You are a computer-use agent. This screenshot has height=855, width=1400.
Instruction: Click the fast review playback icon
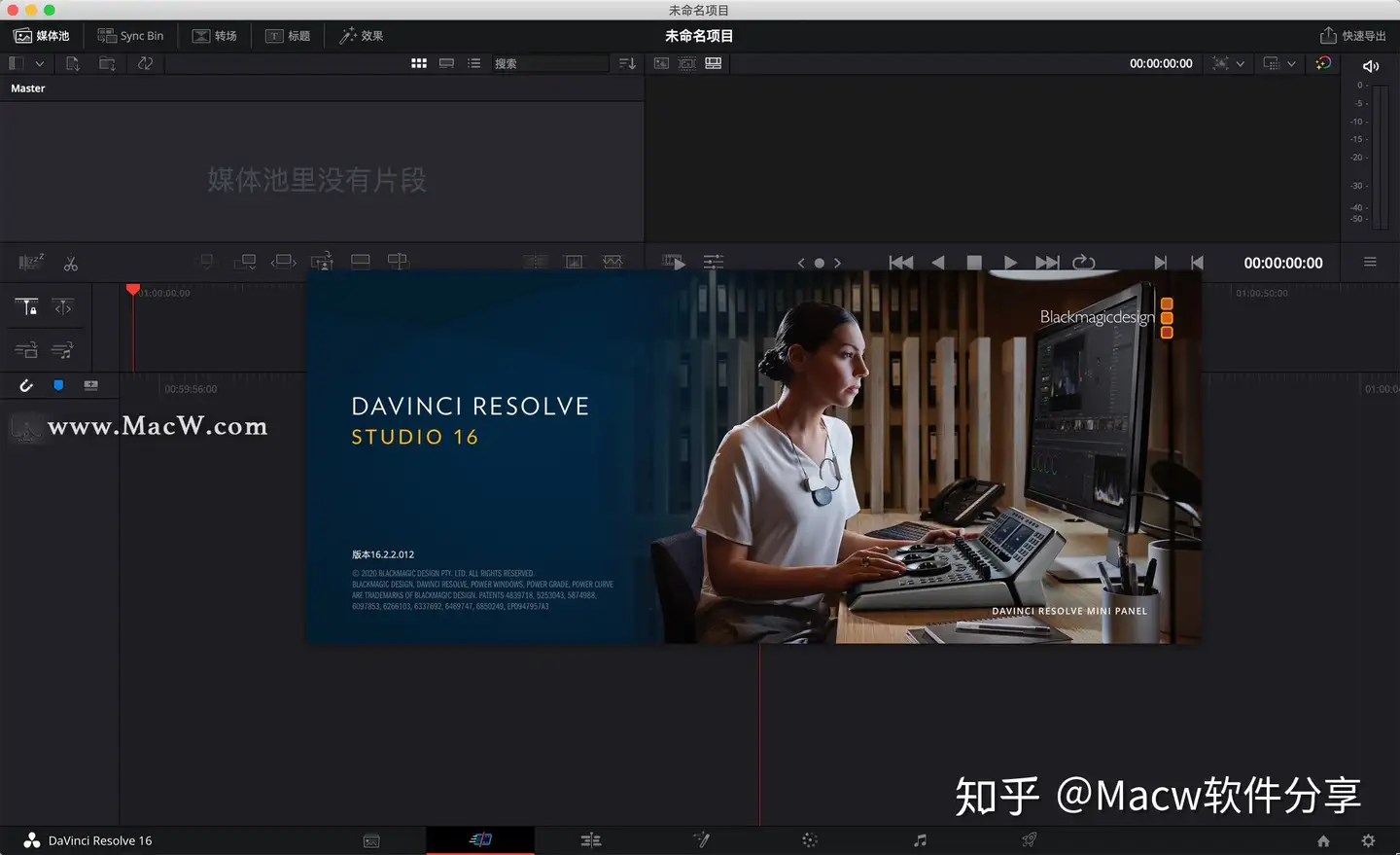pyautogui.click(x=674, y=262)
